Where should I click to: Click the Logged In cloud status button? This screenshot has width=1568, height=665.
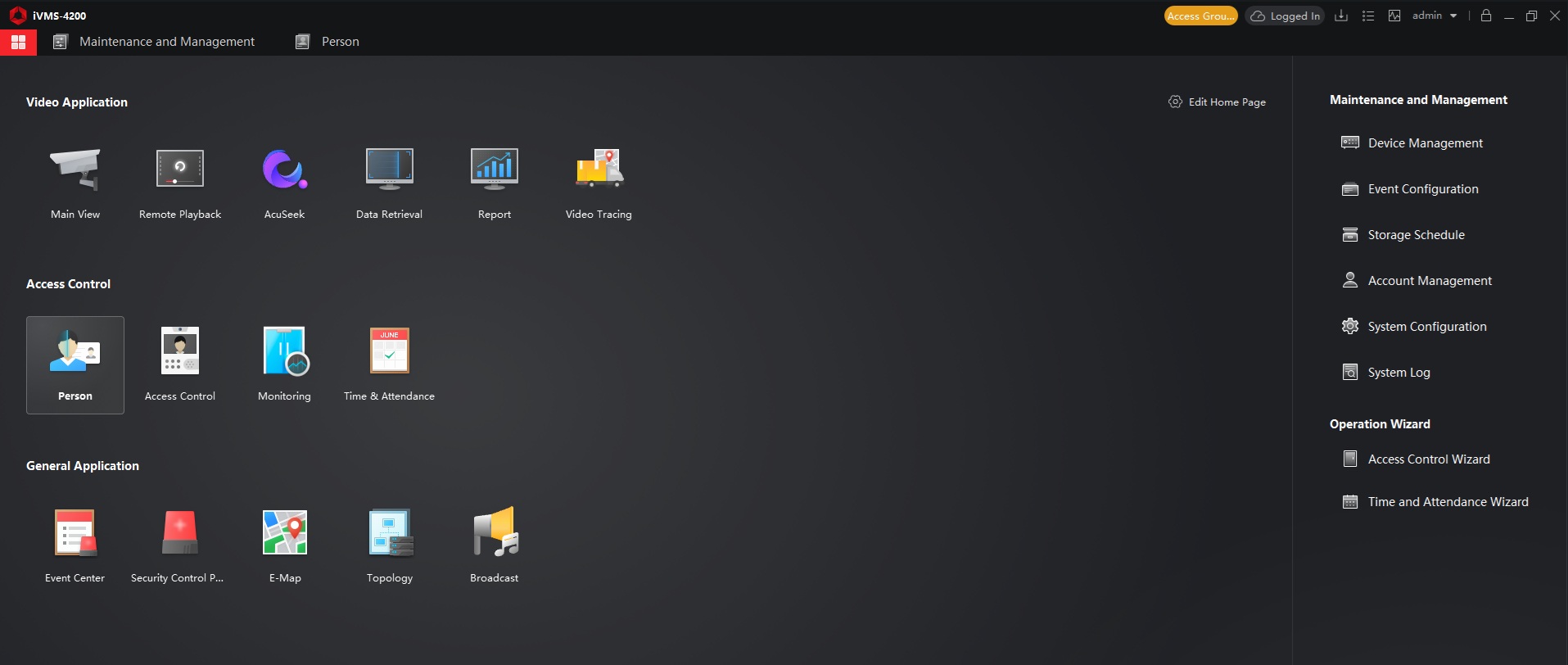click(1285, 16)
